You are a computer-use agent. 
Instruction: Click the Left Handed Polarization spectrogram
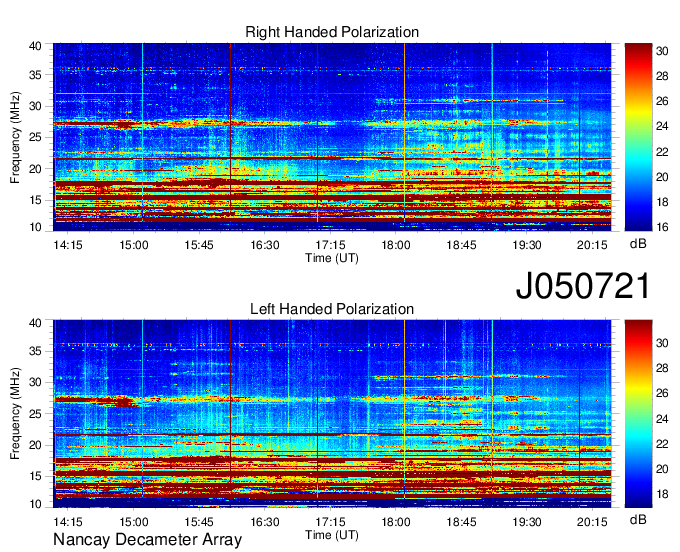point(332,414)
